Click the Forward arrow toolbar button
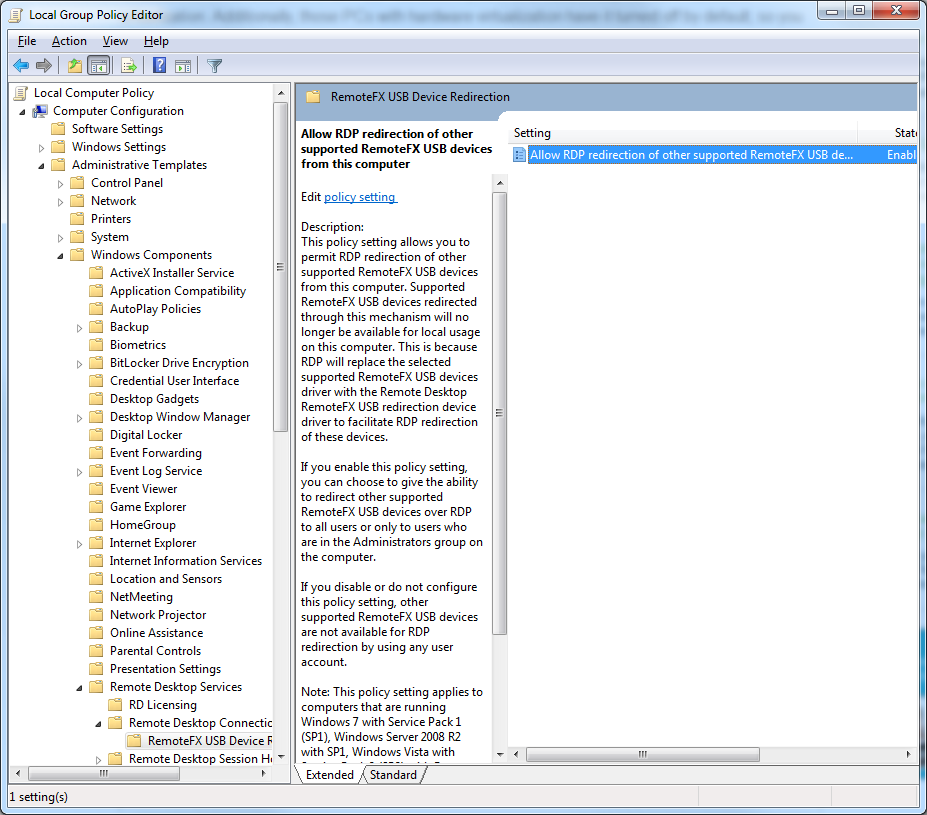 click(43, 66)
